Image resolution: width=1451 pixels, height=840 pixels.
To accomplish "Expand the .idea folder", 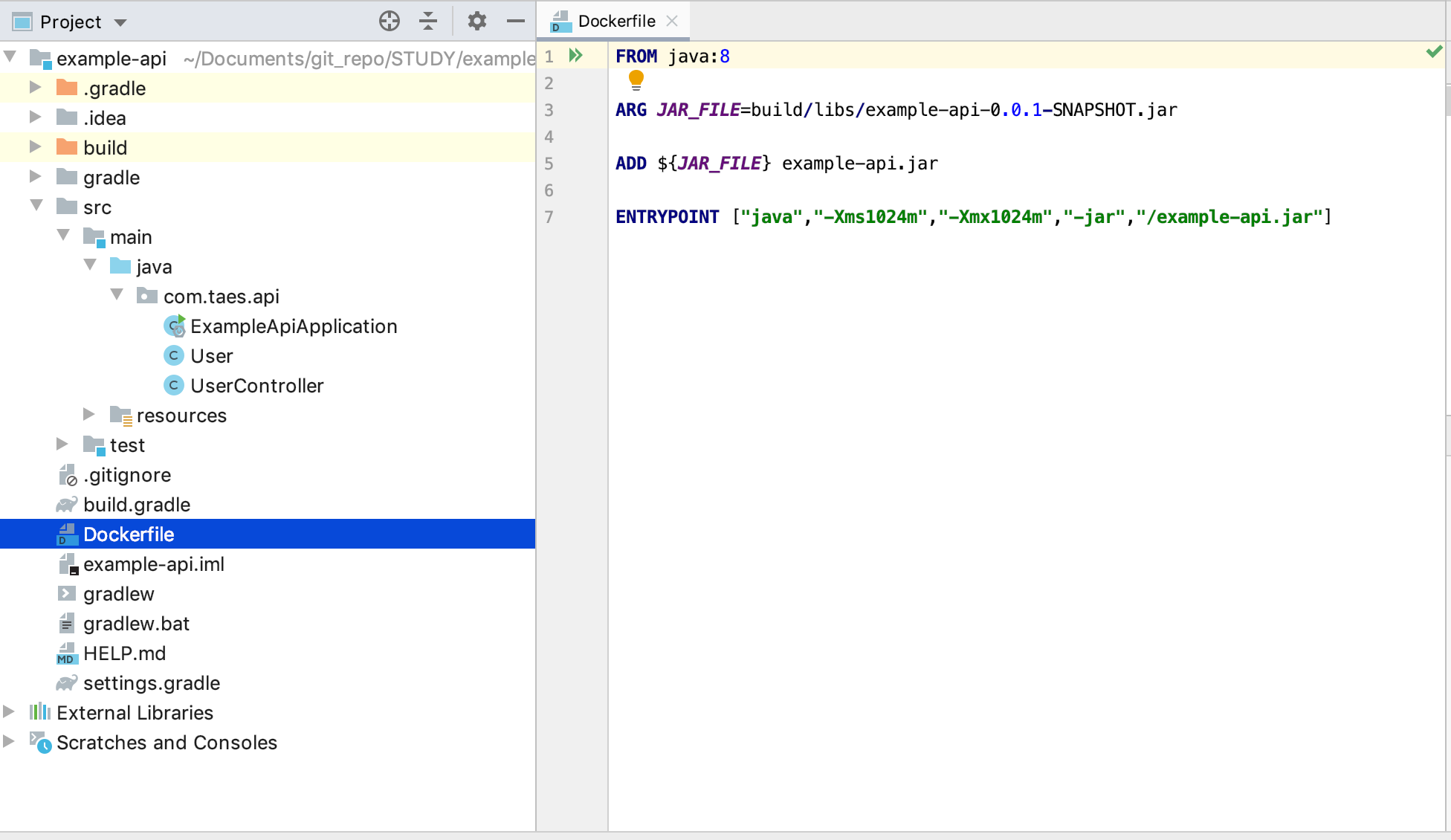I will coord(34,117).
